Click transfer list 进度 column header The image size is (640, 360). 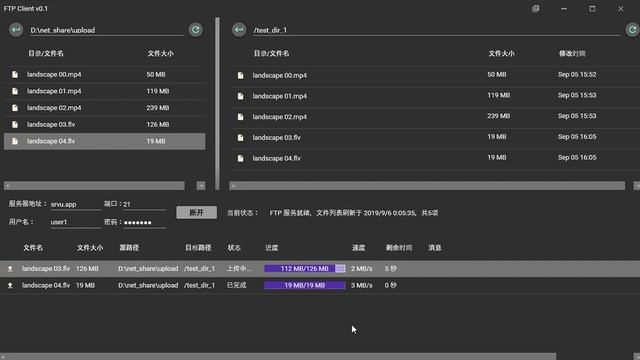point(271,248)
